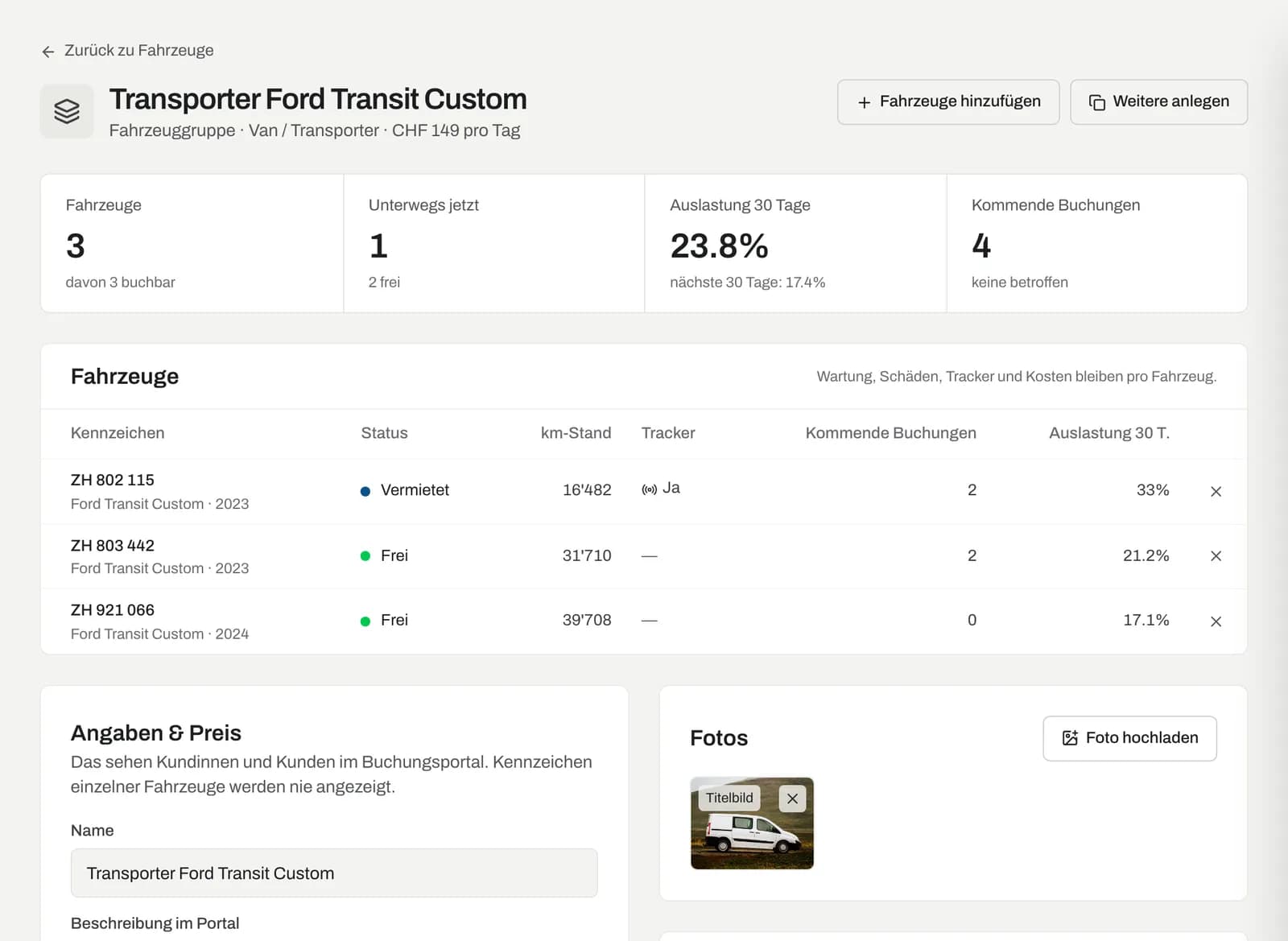Click the Weitere anlegen button
Image resolution: width=1288 pixels, height=941 pixels.
1159,102
